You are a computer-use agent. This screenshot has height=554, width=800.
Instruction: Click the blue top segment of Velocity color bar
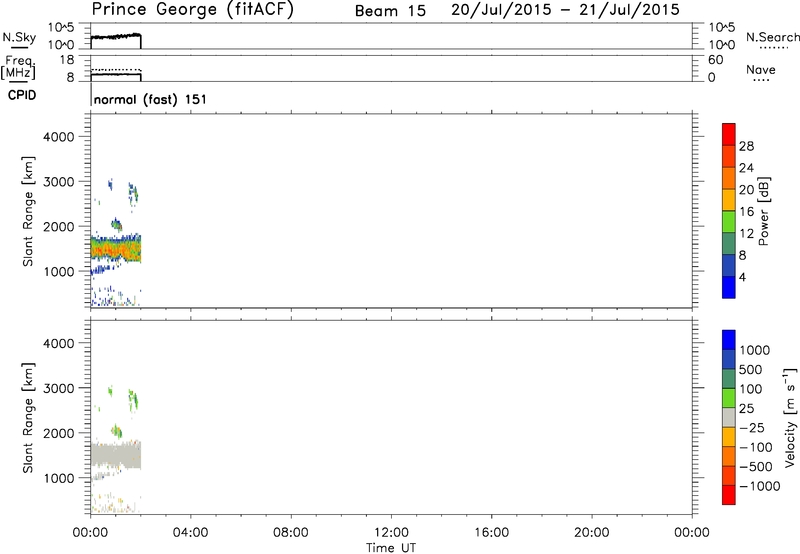tap(729, 340)
